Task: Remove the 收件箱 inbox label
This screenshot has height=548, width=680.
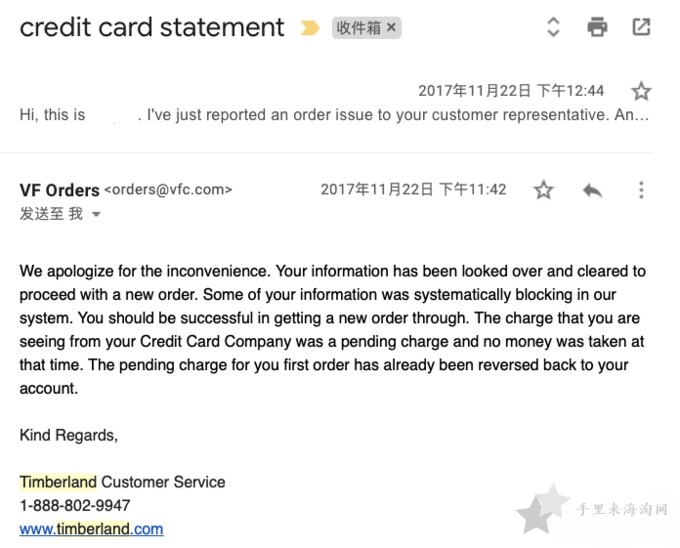Action: click(x=391, y=28)
